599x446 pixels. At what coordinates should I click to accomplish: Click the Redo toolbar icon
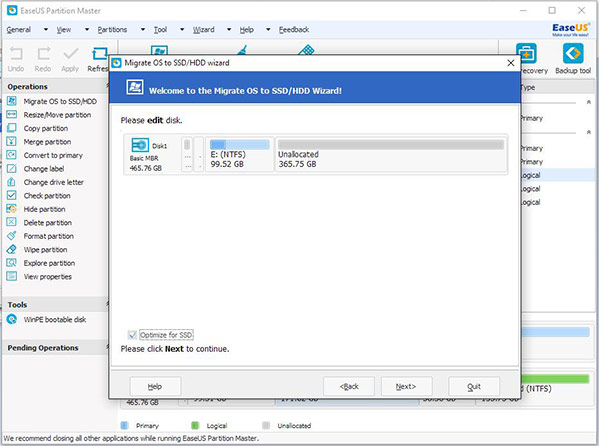(43, 54)
